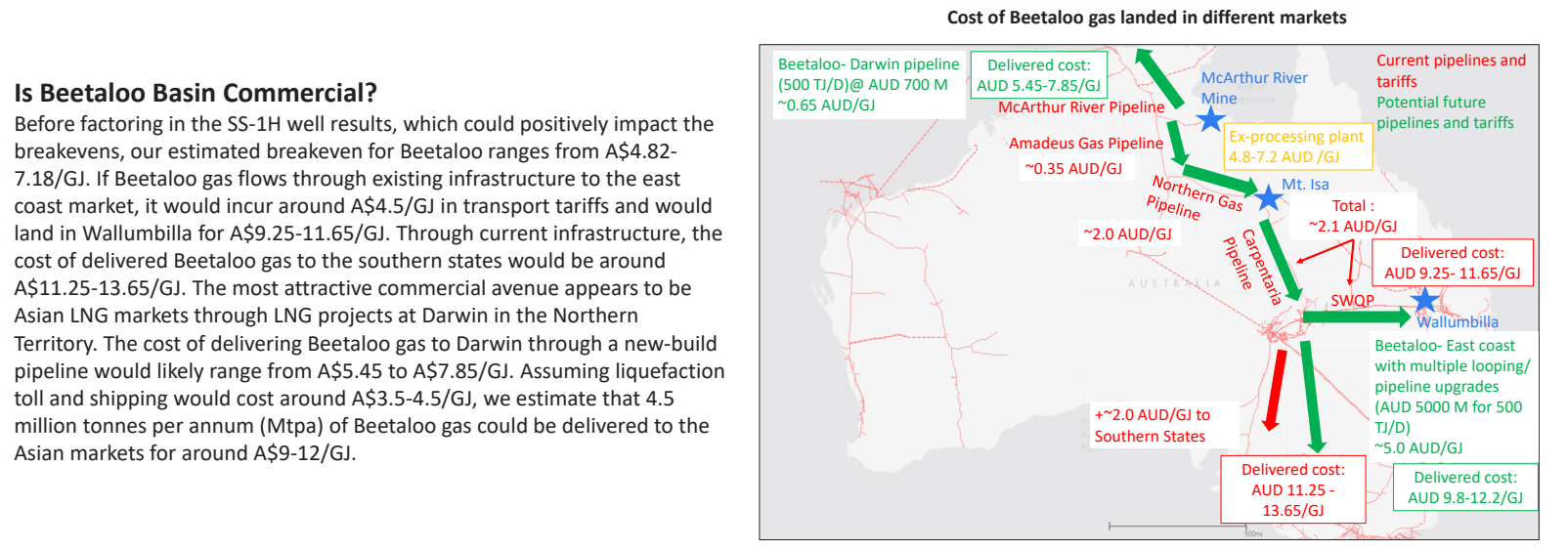Click the green arrow along the Carpentaria Pipeline
Image resolution: width=1568 pixels, height=550 pixels.
pos(1281,259)
